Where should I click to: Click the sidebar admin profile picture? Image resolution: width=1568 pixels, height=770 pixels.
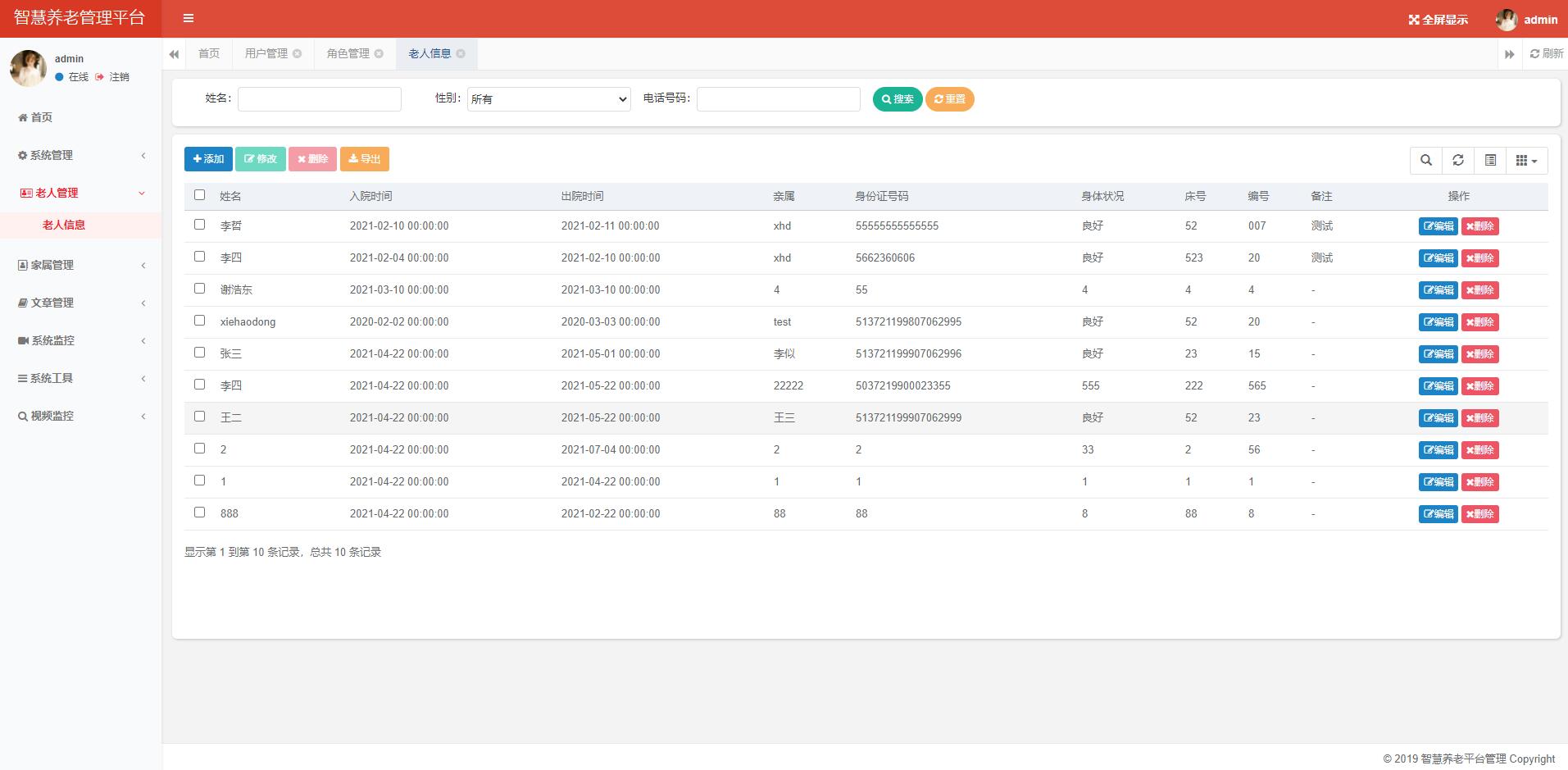tap(28, 68)
